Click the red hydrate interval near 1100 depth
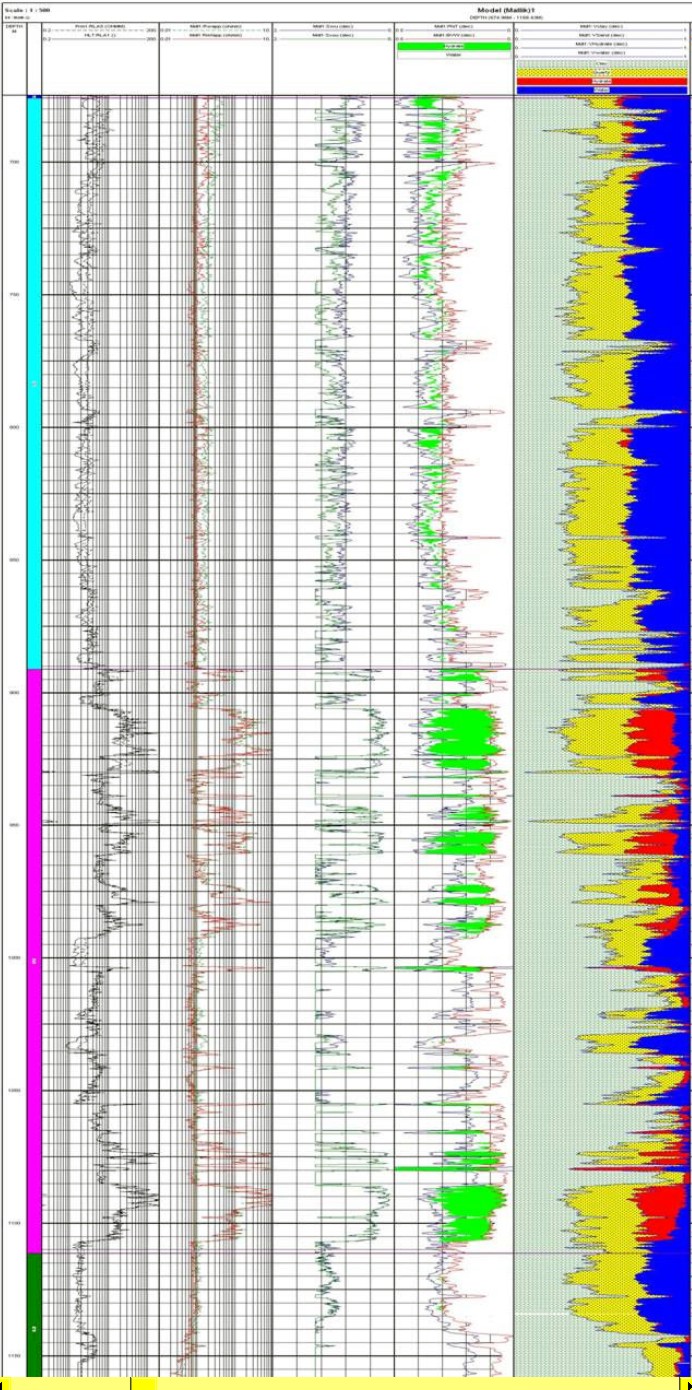This screenshot has width=692, height=1390. [x=655, y=1210]
